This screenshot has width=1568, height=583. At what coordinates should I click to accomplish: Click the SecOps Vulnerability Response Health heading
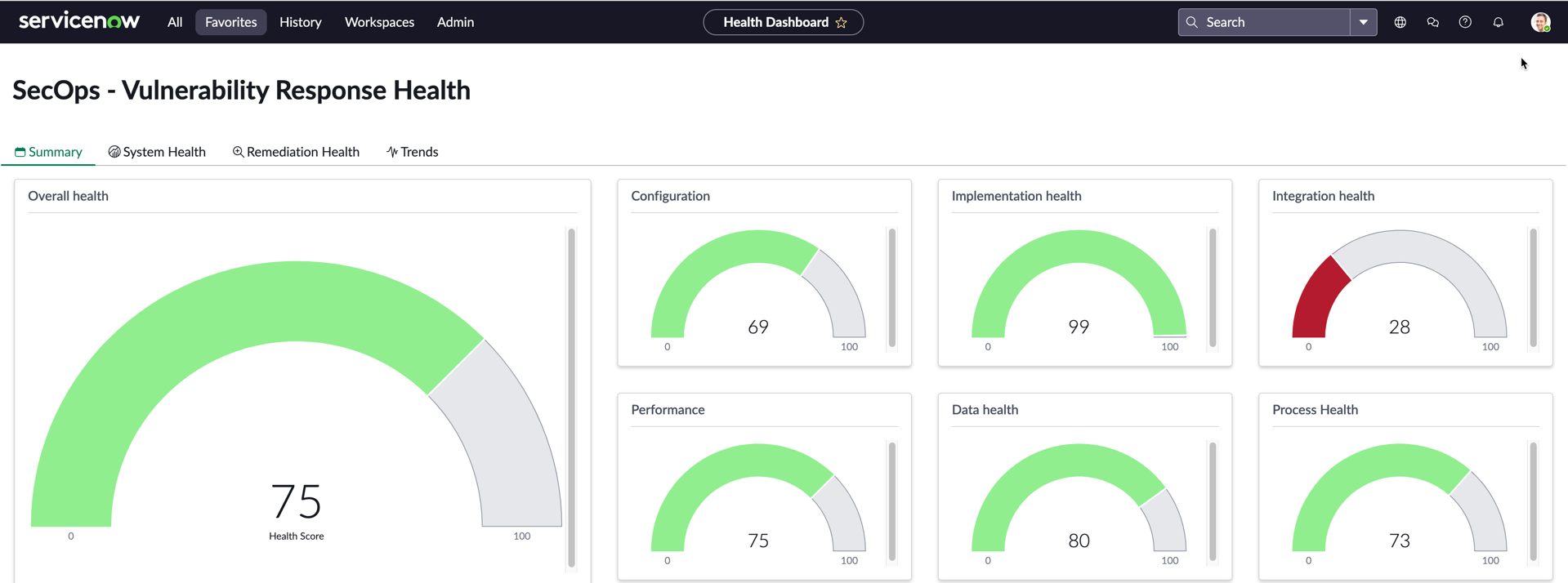pos(241,90)
